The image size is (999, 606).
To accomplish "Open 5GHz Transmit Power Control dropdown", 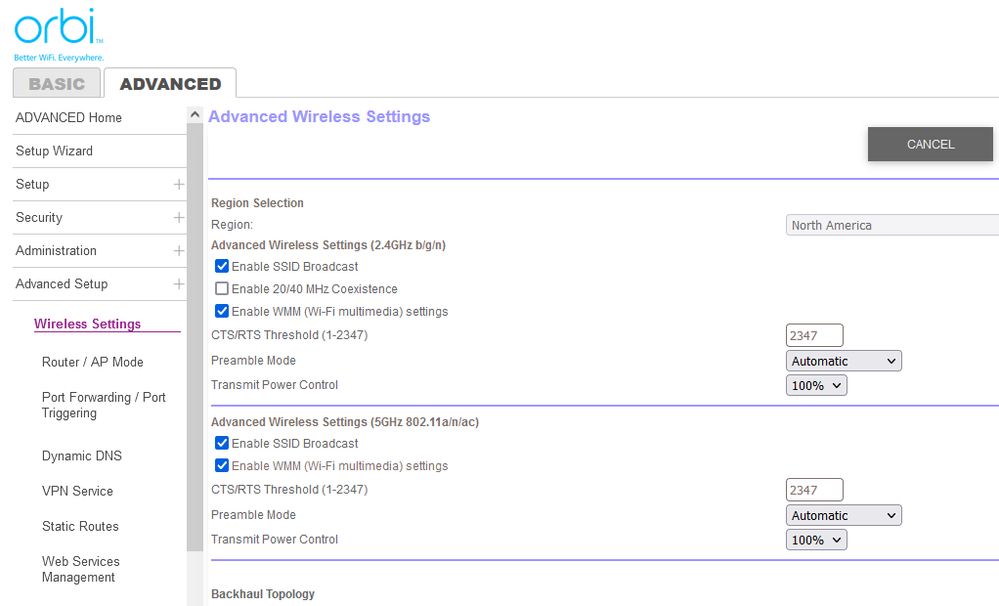I will point(817,540).
